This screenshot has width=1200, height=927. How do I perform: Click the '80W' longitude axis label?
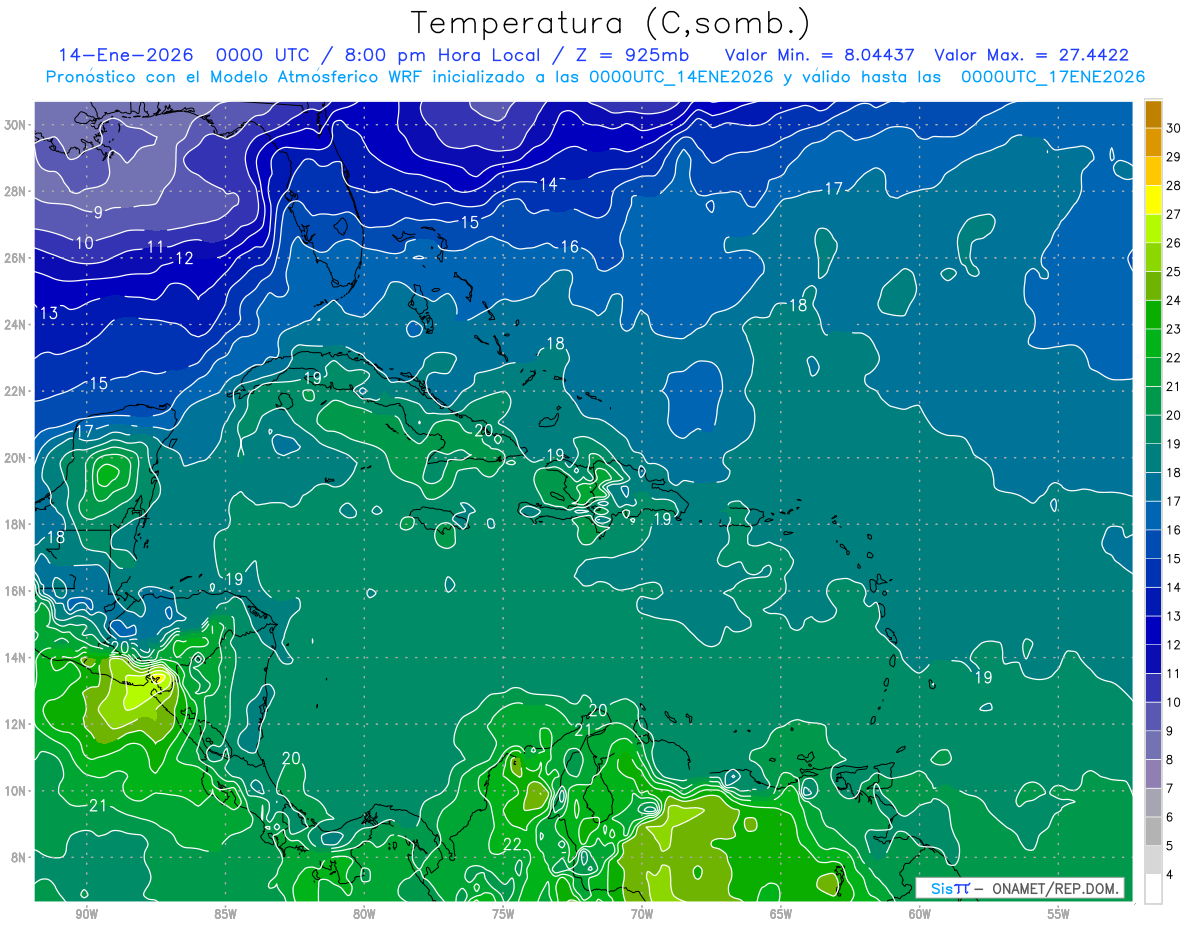[364, 914]
